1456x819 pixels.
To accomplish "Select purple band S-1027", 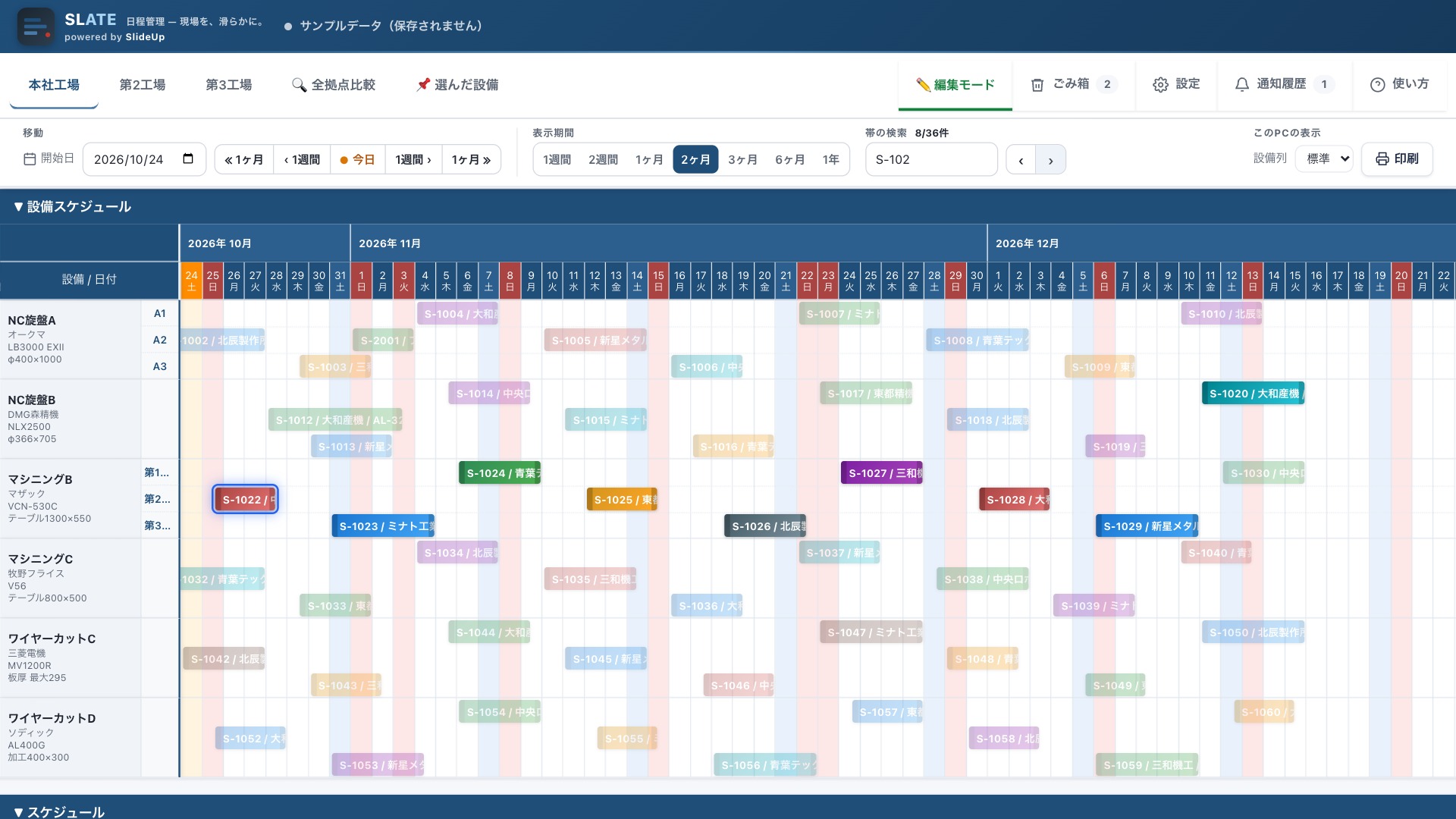I will pos(882,473).
